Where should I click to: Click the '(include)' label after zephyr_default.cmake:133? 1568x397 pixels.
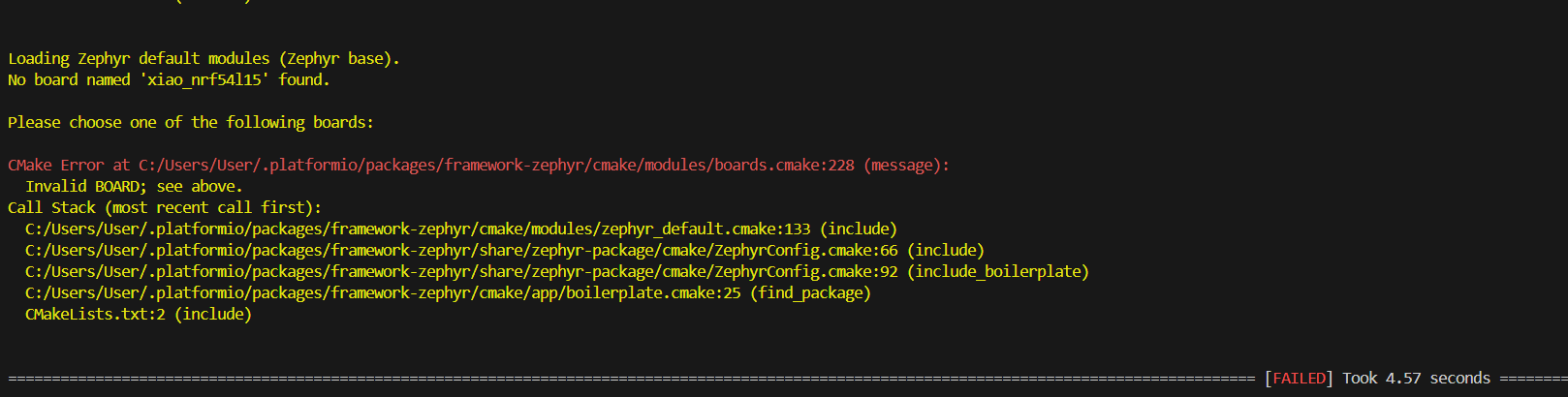pyautogui.click(x=859, y=229)
